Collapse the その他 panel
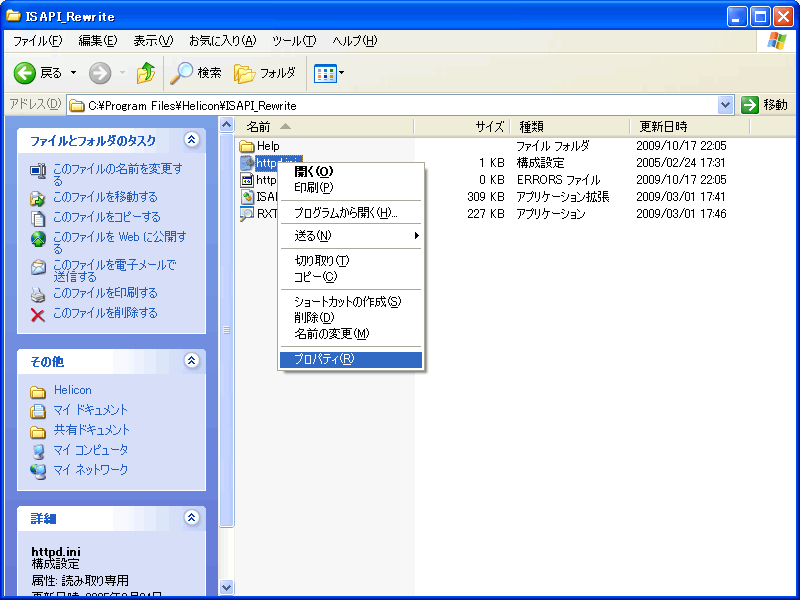The height and width of the screenshot is (600, 800). coord(191,361)
